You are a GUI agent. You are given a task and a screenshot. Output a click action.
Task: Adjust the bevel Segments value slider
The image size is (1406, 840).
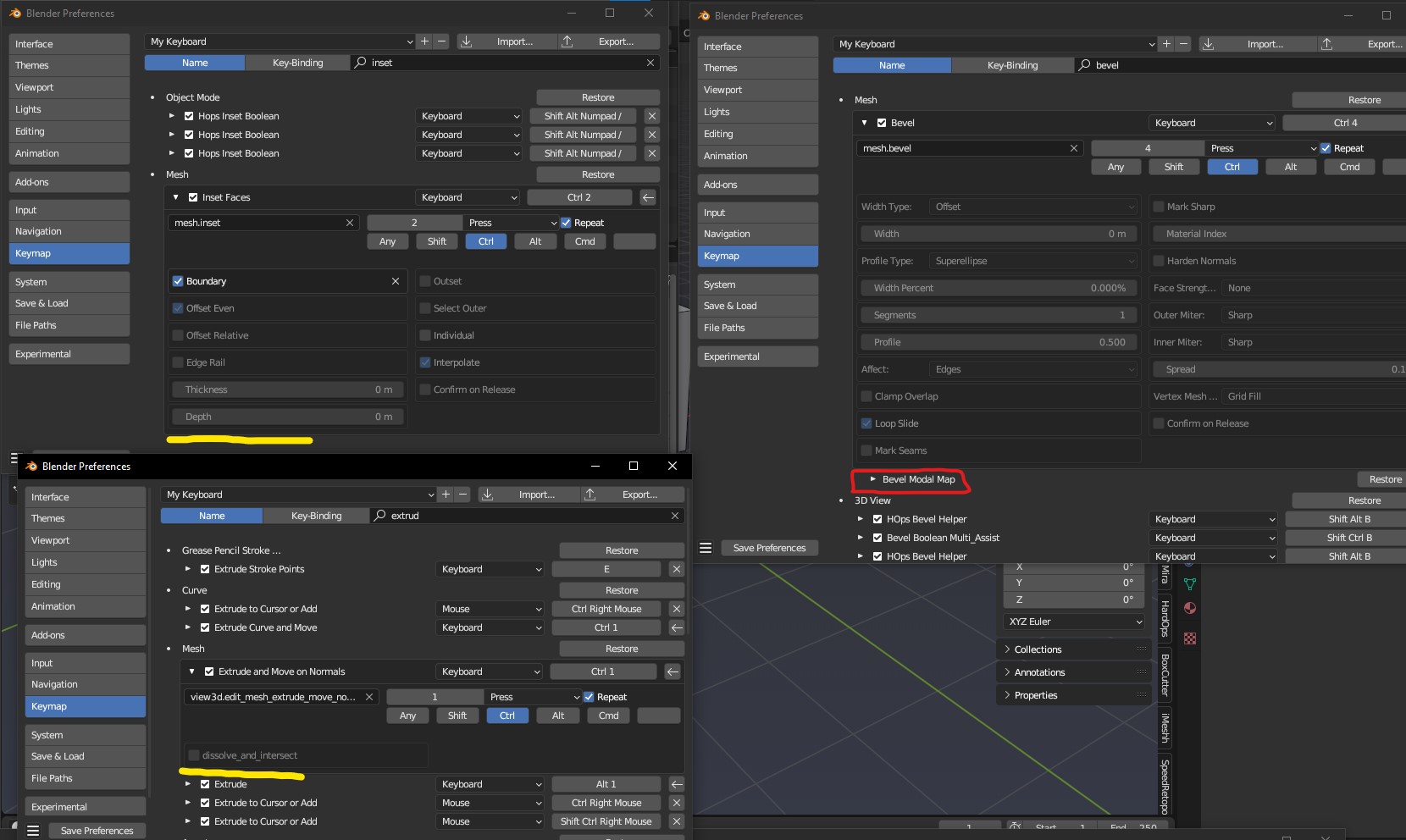(x=999, y=315)
